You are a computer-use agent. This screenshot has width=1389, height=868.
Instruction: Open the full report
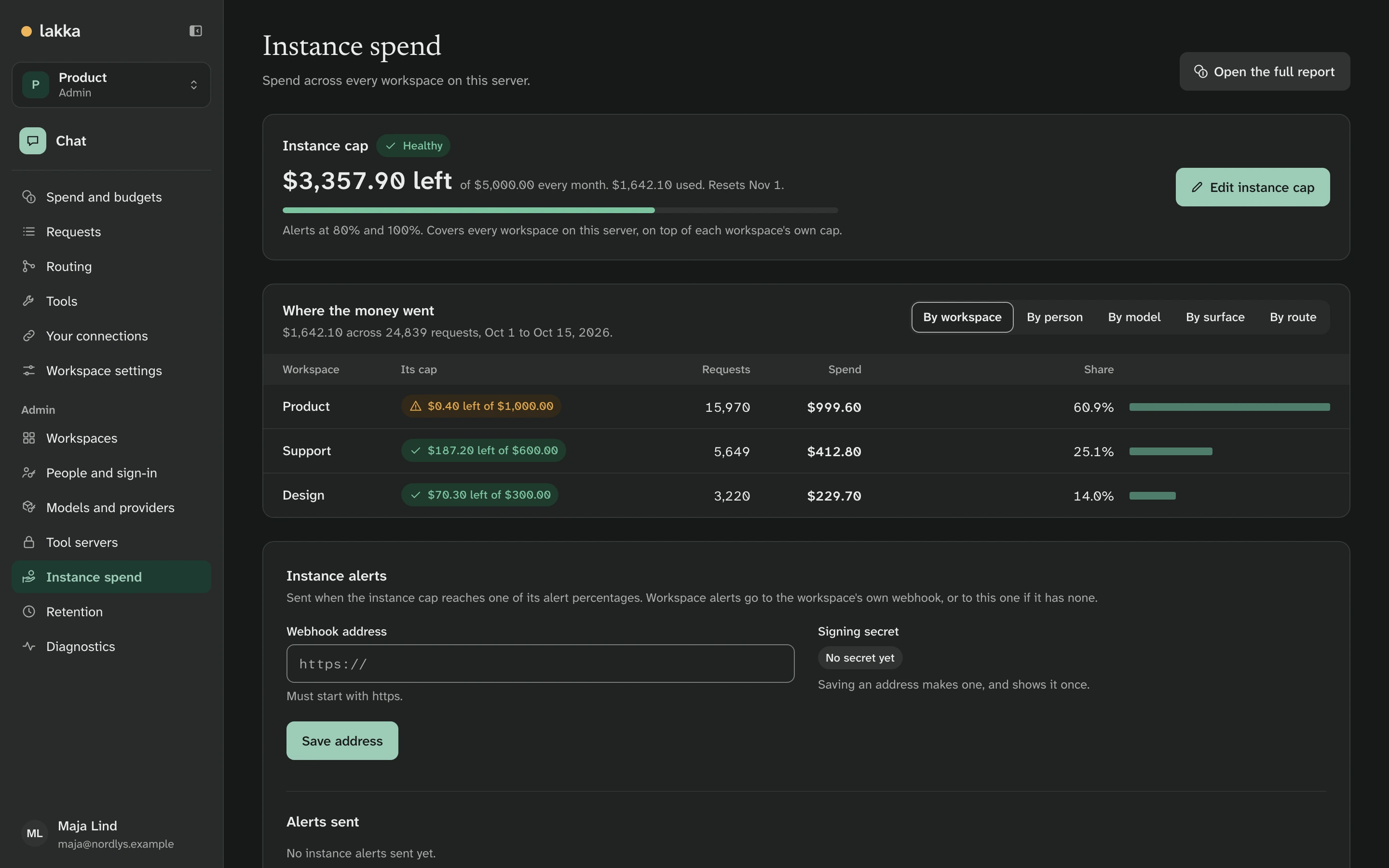point(1265,71)
